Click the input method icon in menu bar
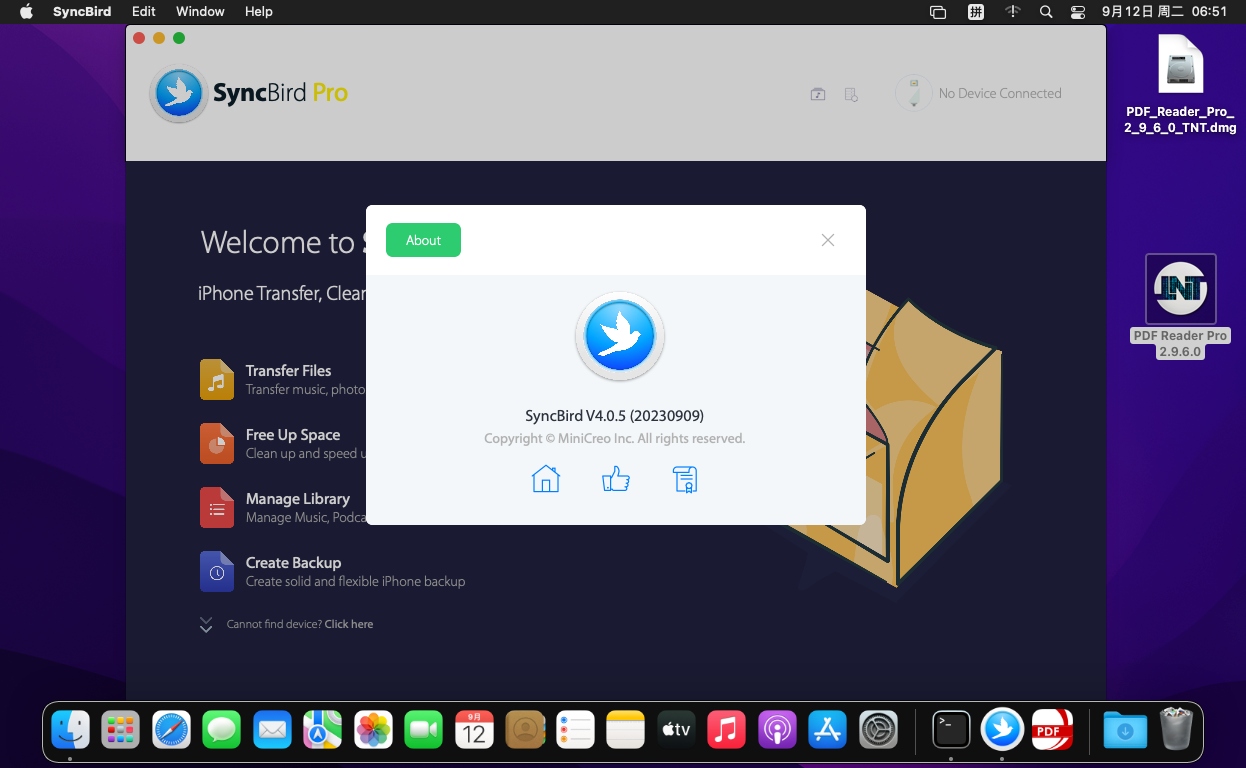This screenshot has height=768, width=1246. click(975, 12)
